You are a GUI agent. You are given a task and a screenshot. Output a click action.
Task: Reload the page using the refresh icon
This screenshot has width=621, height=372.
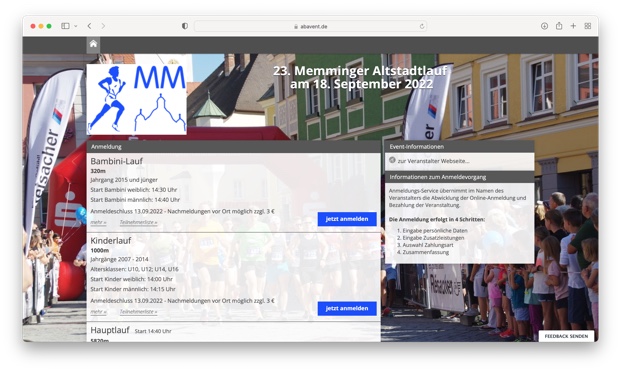coord(422,27)
